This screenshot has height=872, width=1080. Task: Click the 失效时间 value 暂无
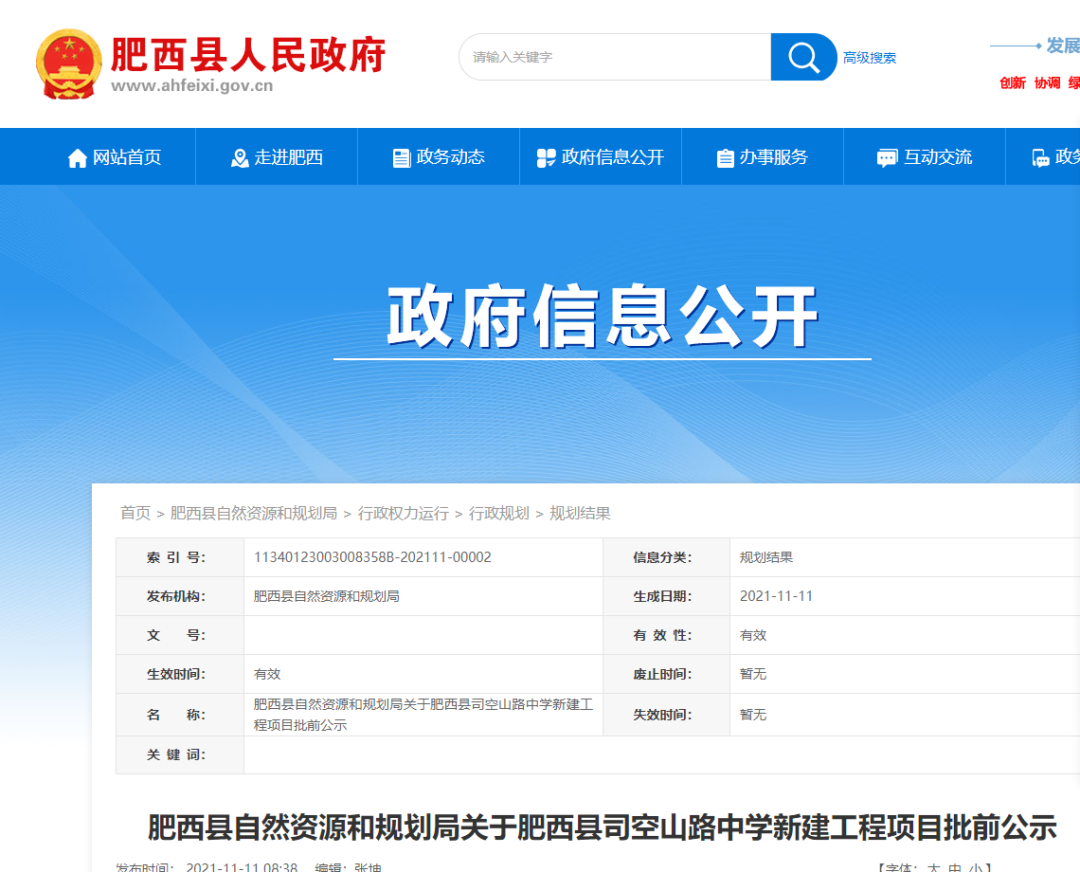pyautogui.click(x=753, y=715)
